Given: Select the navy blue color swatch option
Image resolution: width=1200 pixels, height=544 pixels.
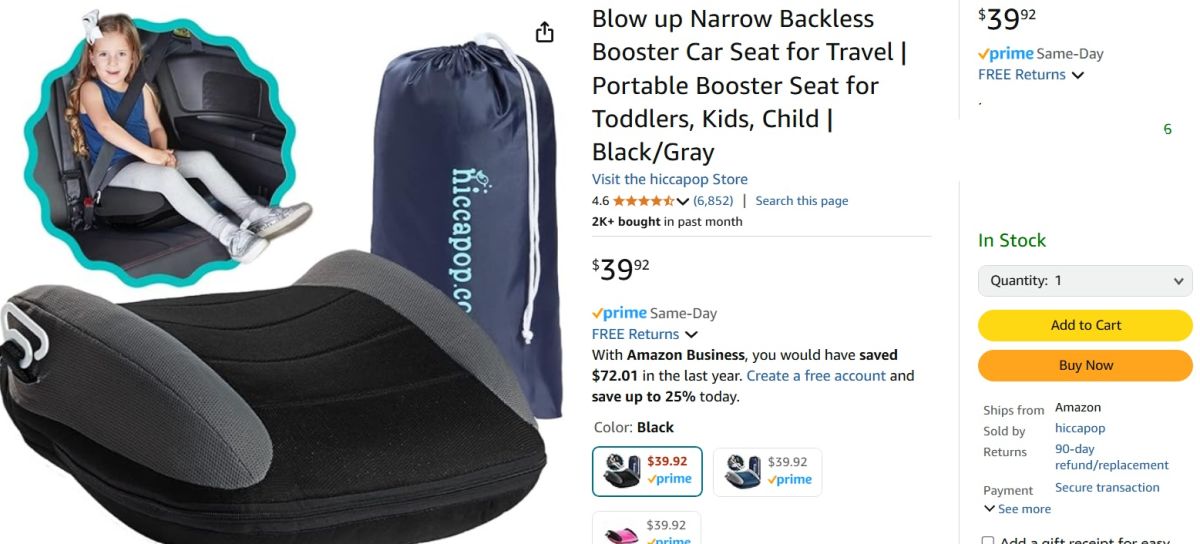Looking at the screenshot, I should (767, 471).
